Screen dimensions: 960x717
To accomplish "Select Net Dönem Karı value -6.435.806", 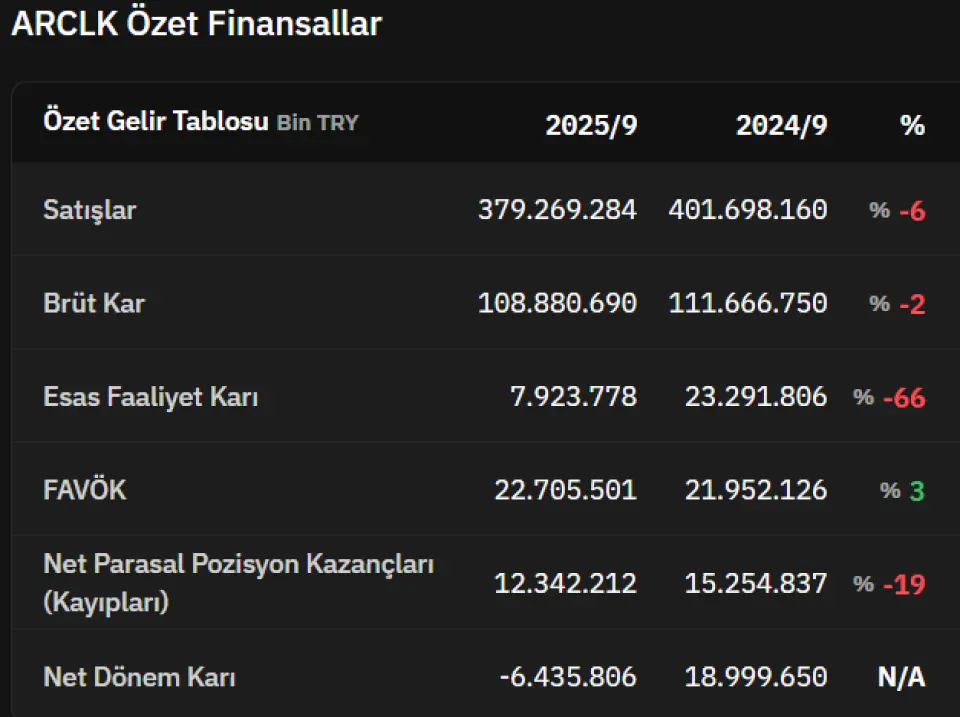I will [x=567, y=677].
